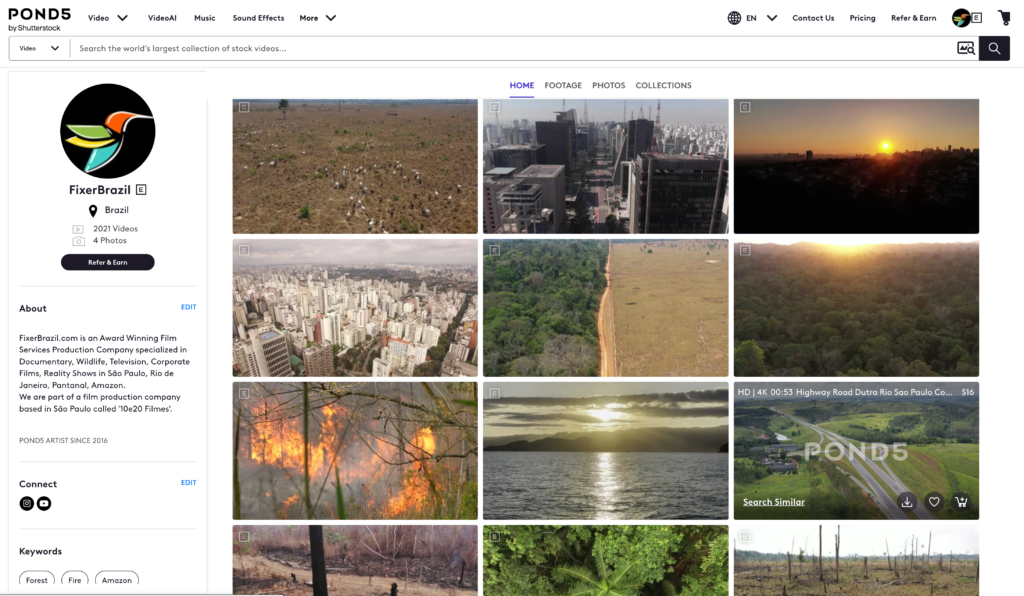Edit the Connect section
Viewport: 1024px width, 596px height.
pos(189,483)
